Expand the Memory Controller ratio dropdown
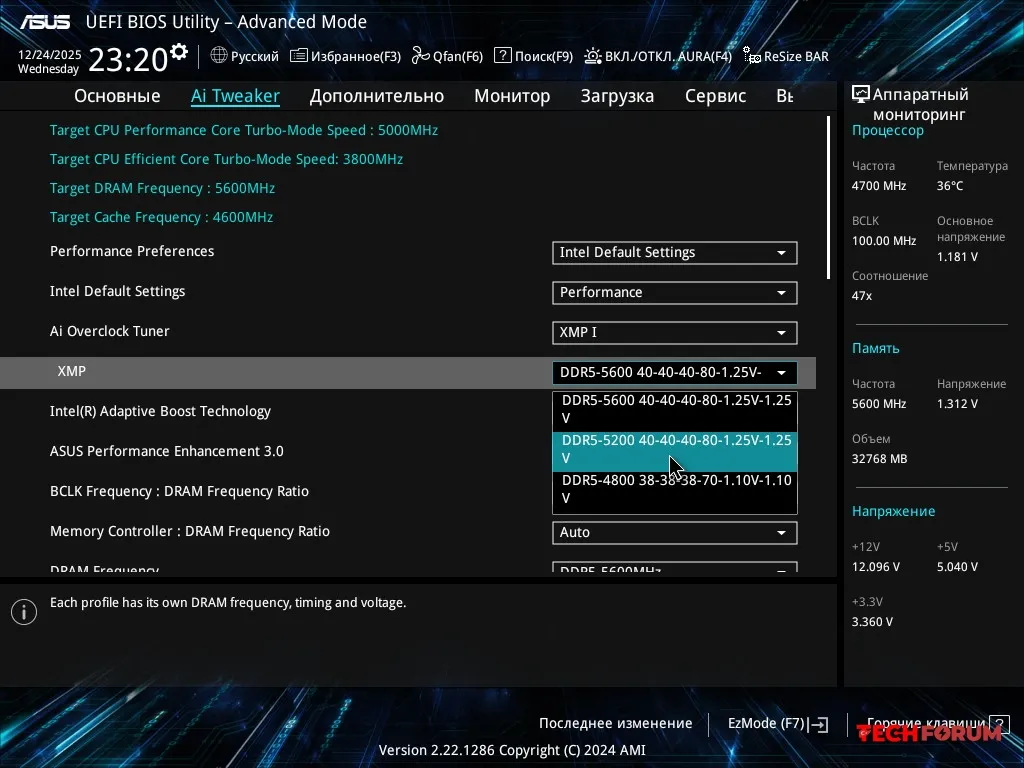The height and width of the screenshot is (768, 1024). [x=674, y=533]
